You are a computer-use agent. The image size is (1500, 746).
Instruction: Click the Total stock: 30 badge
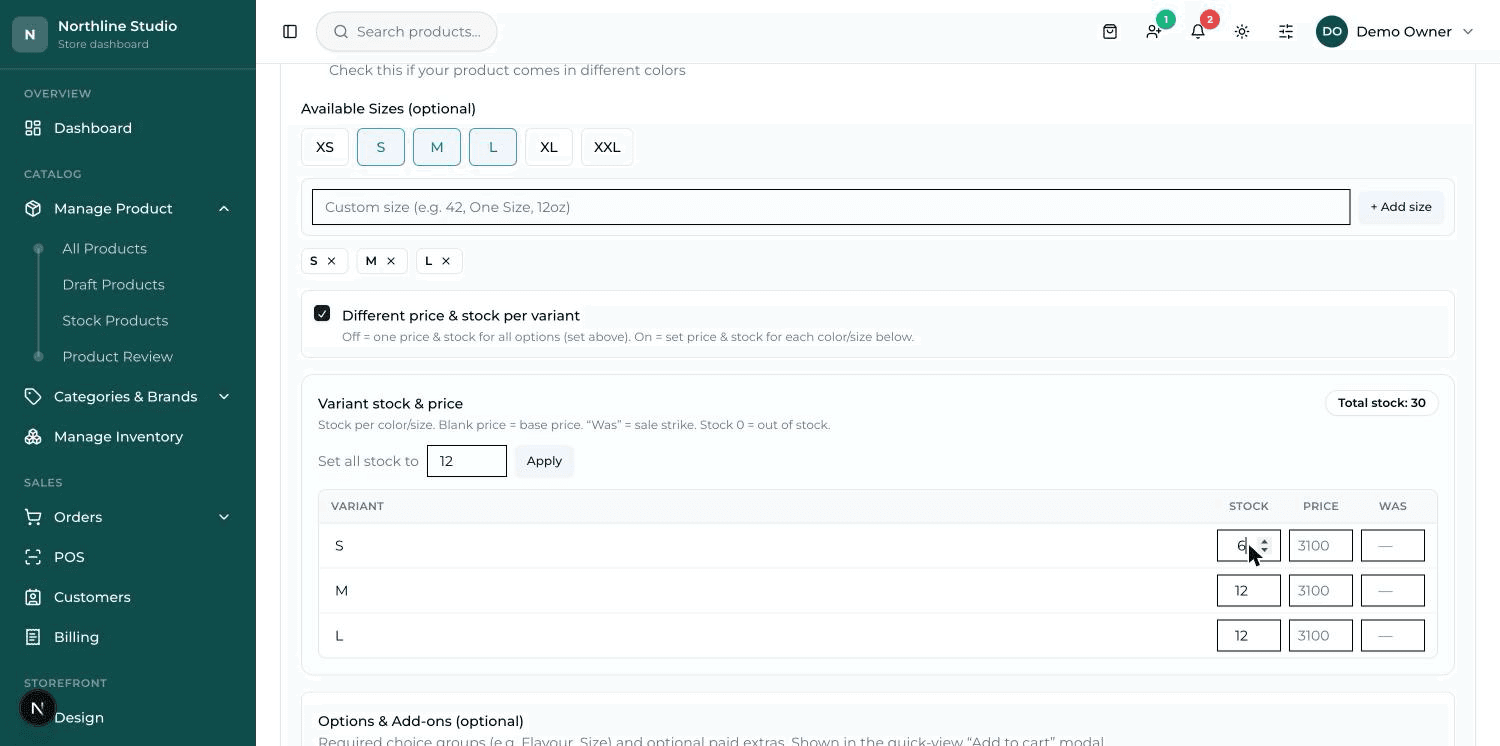tap(1382, 403)
